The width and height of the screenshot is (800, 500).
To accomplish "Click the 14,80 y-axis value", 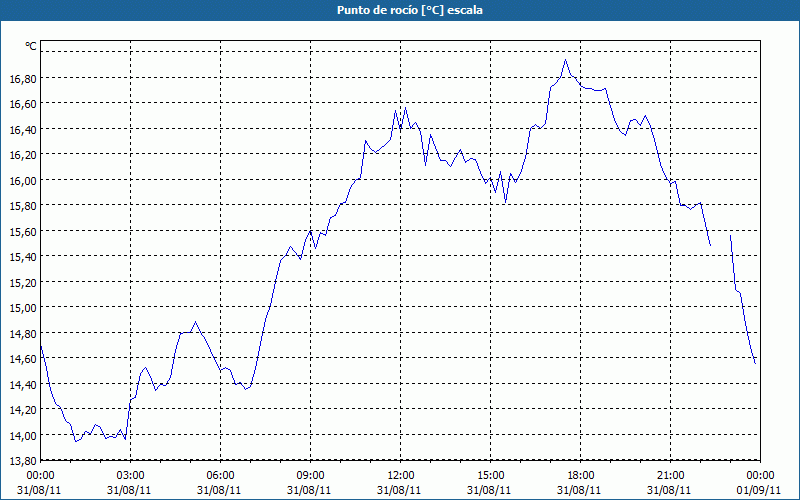I will [23, 334].
